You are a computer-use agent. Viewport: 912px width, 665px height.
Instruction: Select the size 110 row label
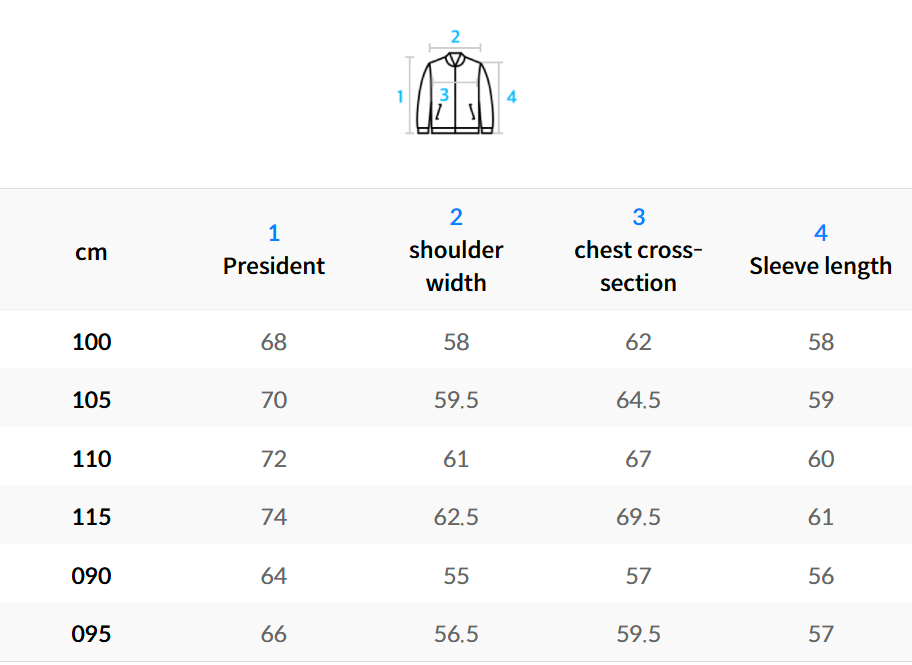(x=91, y=459)
